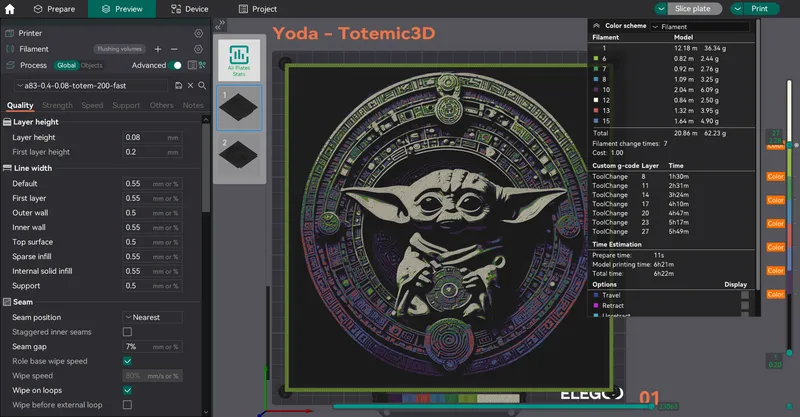Click the Layer height section icon
The width and height of the screenshot is (800, 417).
point(7,122)
